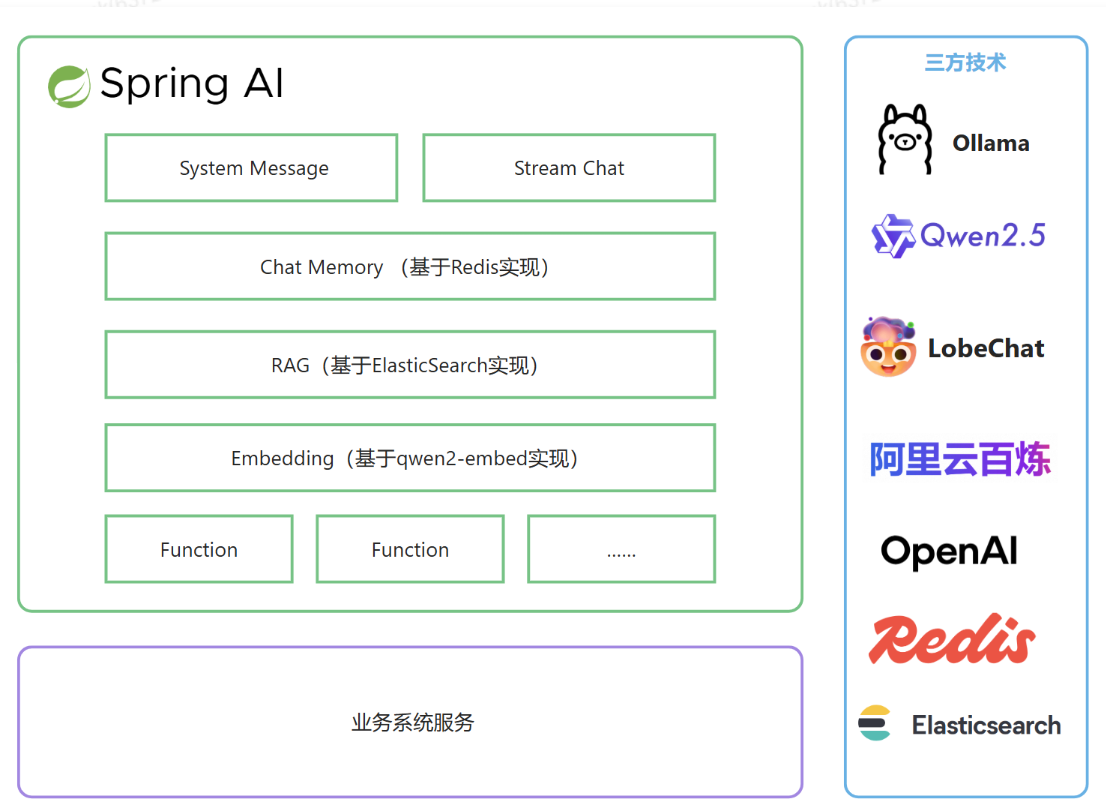Image resolution: width=1106 pixels, height=810 pixels.
Task: Click the Spring AI title text
Action: [192, 84]
